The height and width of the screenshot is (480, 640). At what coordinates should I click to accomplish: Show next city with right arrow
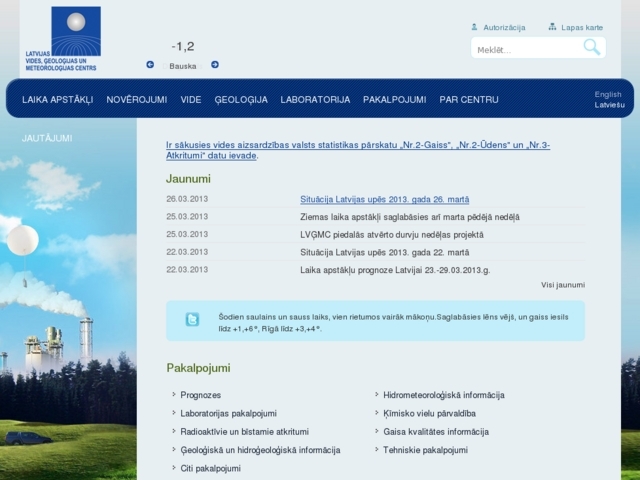pos(215,64)
